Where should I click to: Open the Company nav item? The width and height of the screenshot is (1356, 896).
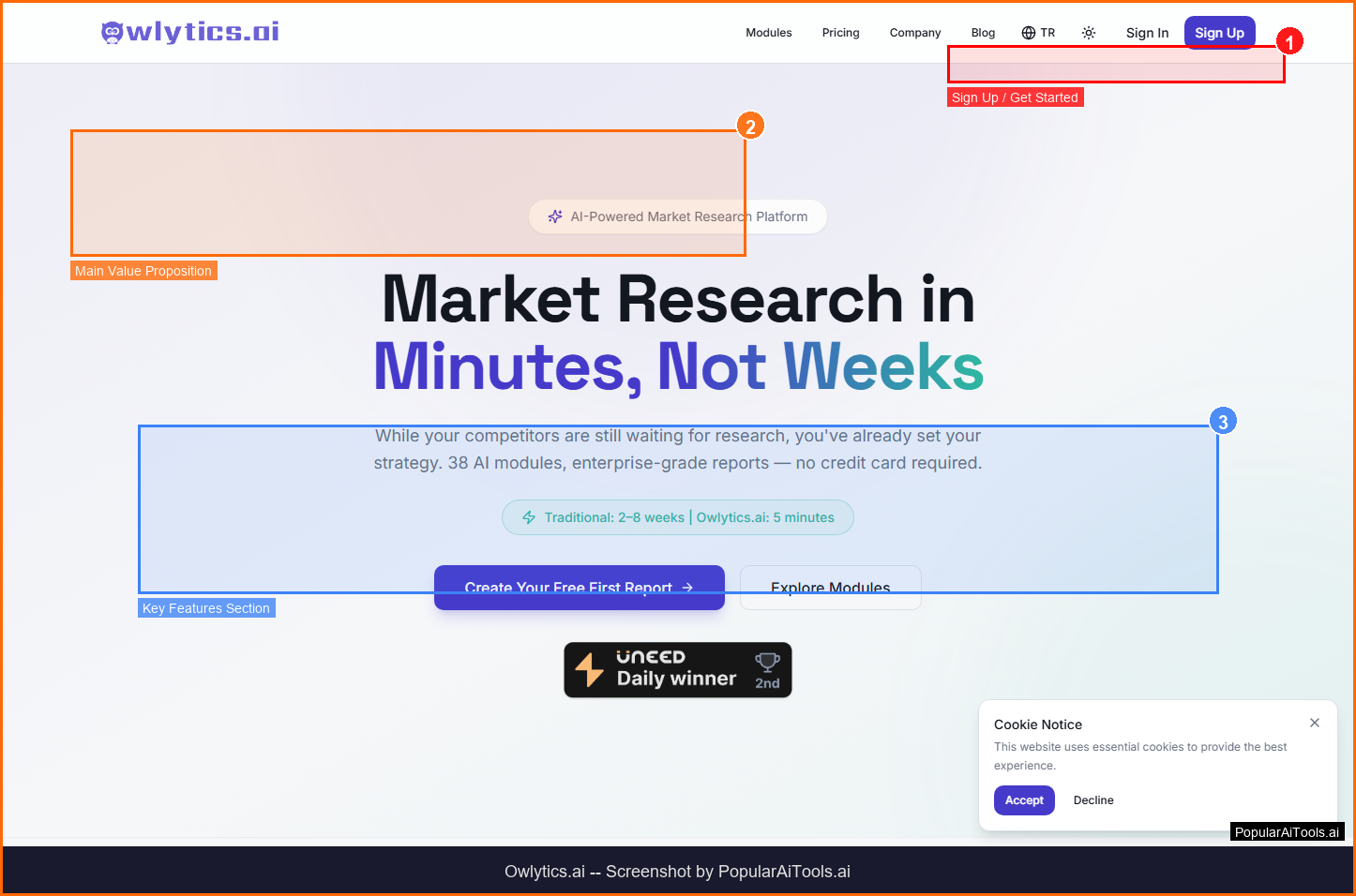click(915, 33)
